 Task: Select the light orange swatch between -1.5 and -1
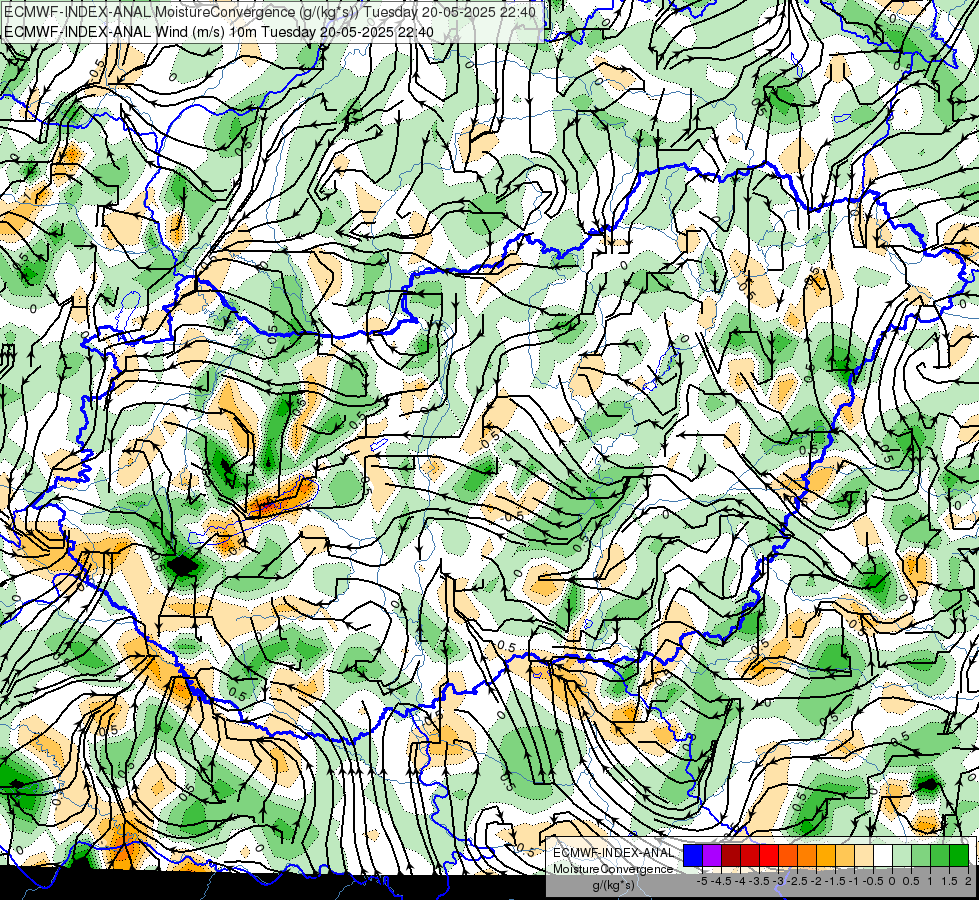point(845,856)
